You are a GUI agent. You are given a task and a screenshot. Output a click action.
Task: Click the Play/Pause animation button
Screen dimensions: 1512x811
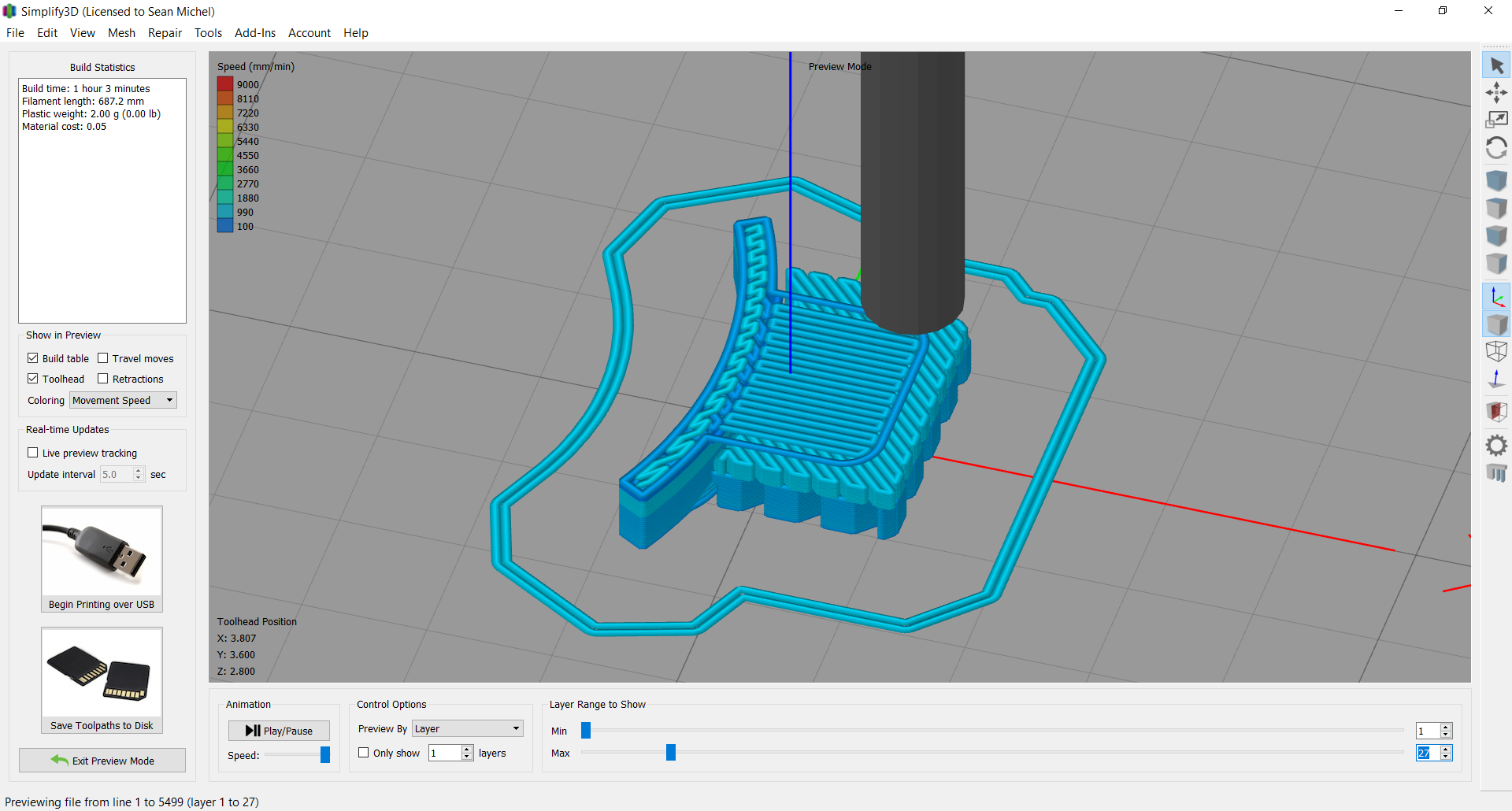(x=279, y=731)
